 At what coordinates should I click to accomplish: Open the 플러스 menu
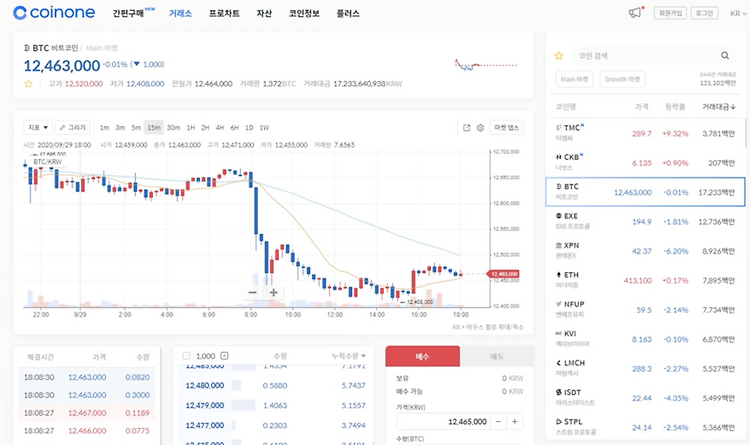click(348, 13)
